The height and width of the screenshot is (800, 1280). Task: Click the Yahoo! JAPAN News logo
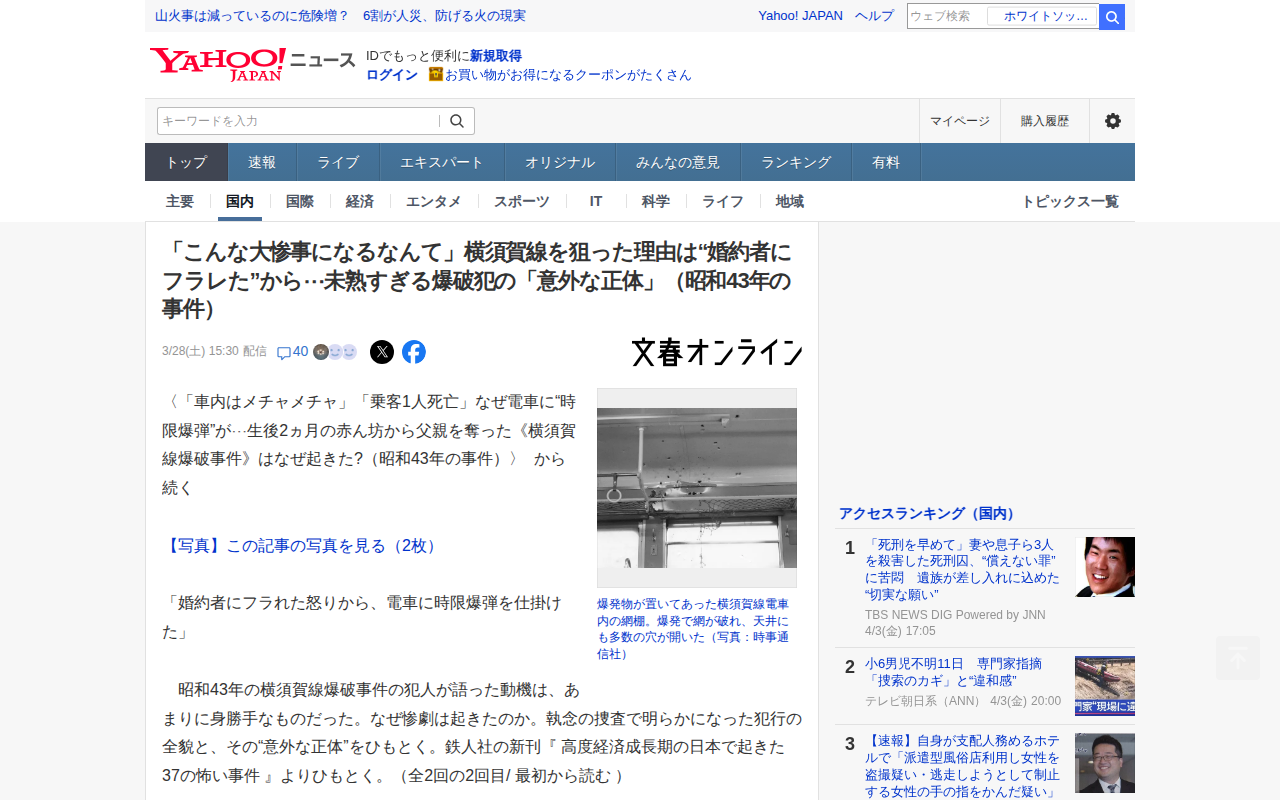(252, 64)
